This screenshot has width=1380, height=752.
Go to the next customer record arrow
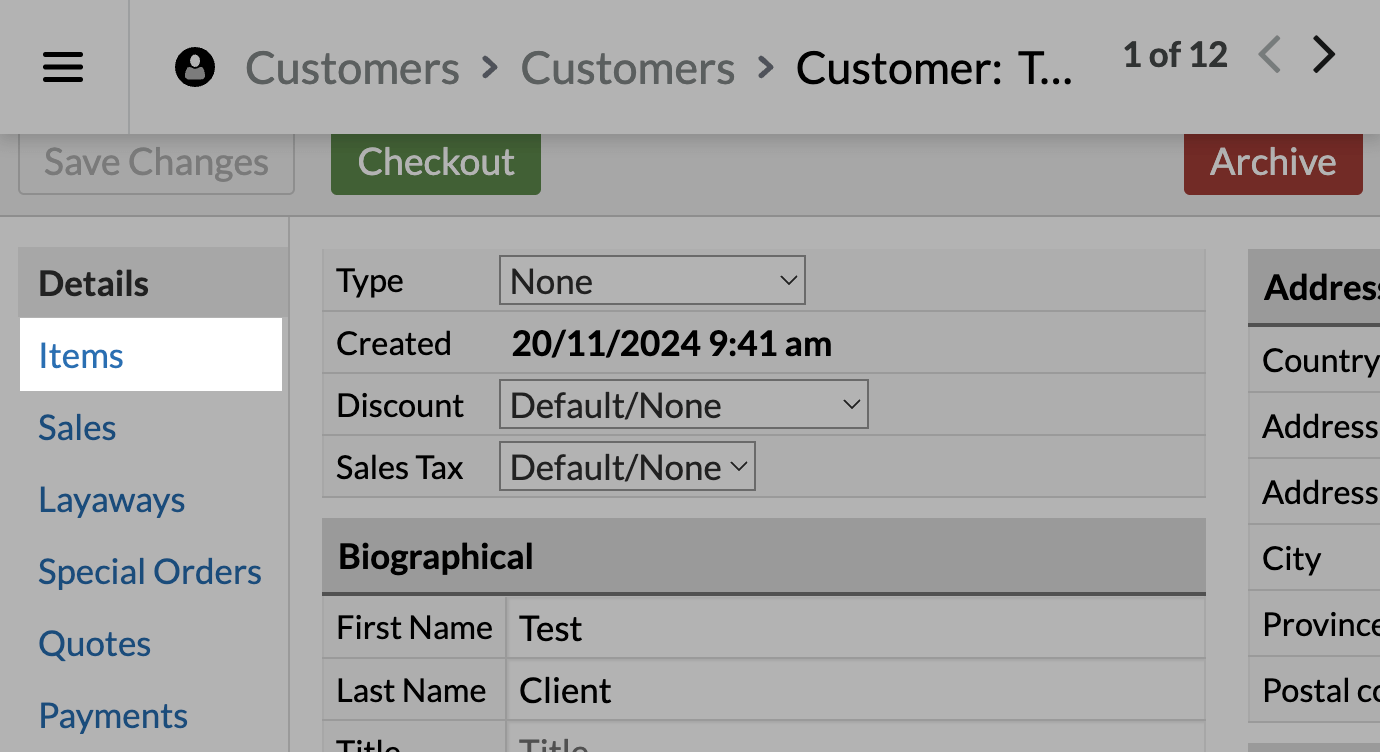pos(1324,55)
